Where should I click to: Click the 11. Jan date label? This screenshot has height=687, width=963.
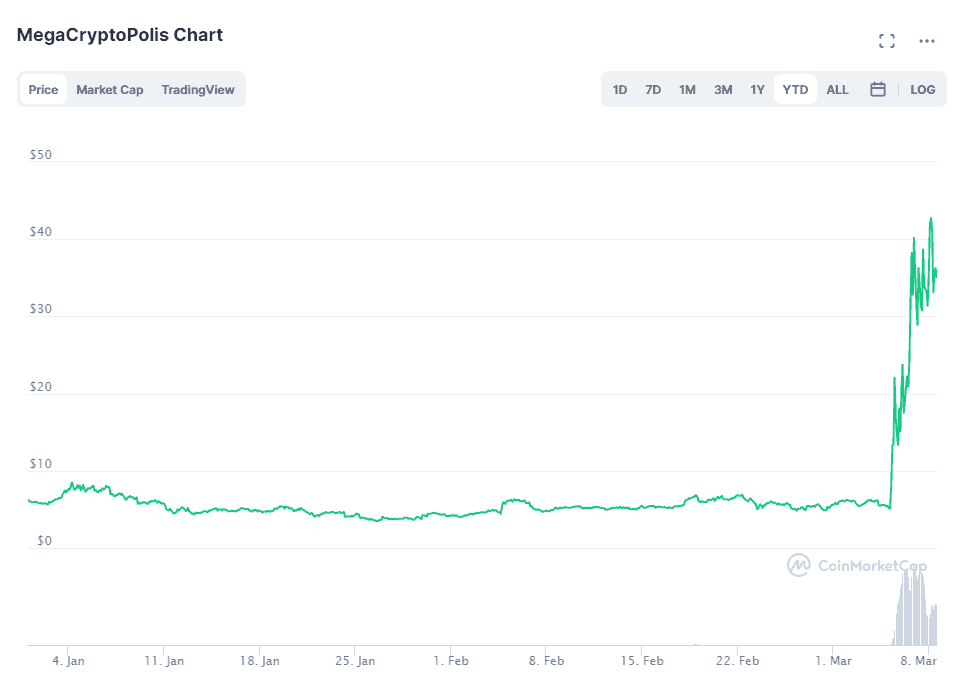[x=164, y=661]
